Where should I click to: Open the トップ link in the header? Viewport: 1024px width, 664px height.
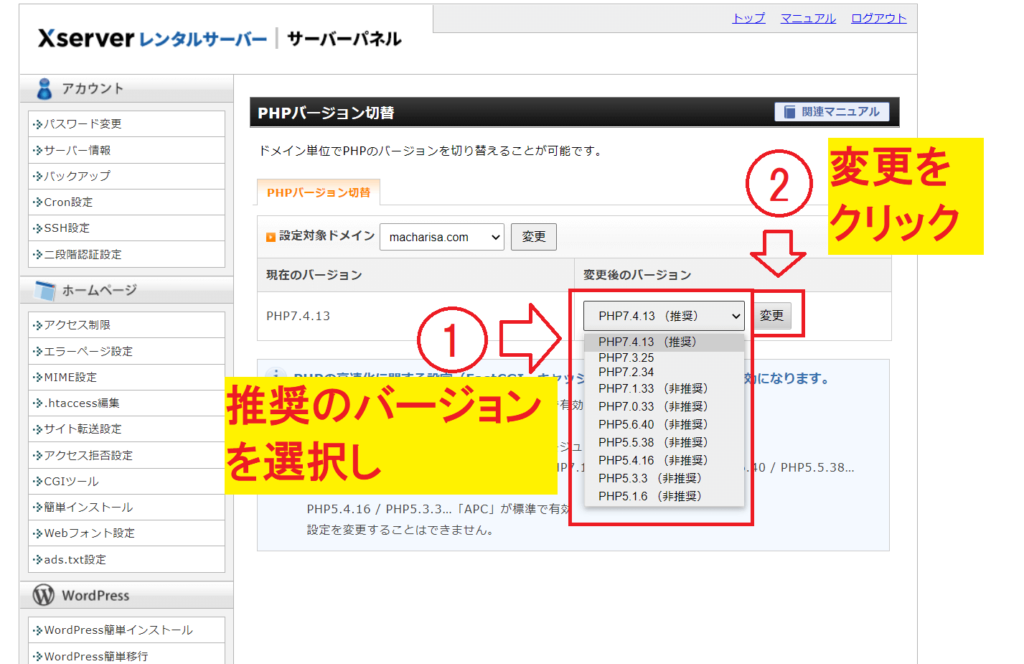click(748, 18)
